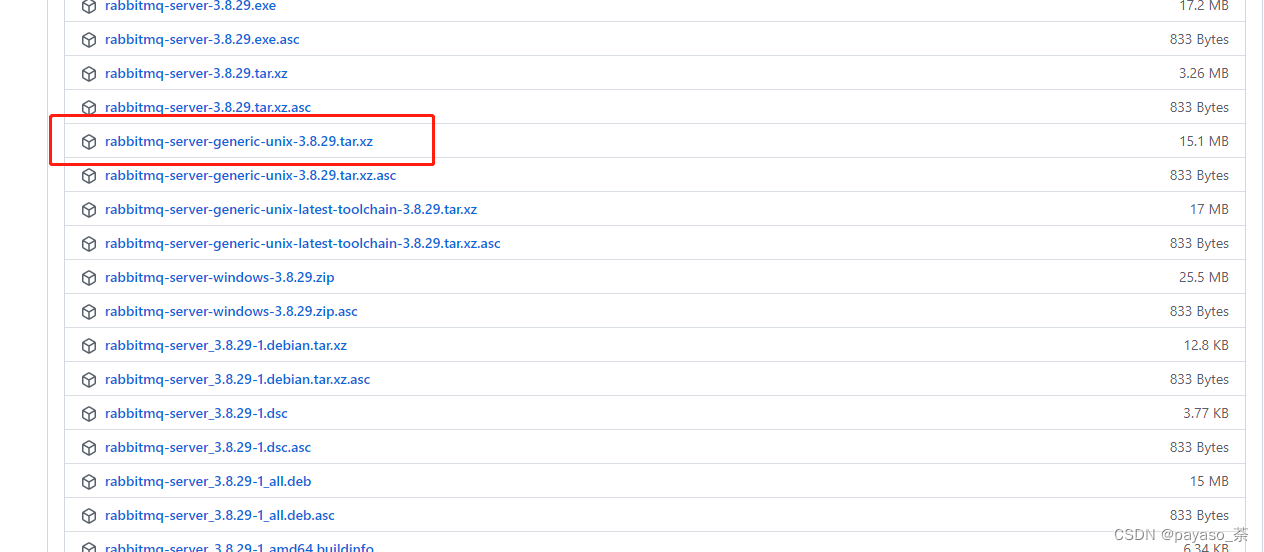Click 12.8 KB size of debian.tar.xz
1264x552 pixels.
(x=1206, y=346)
